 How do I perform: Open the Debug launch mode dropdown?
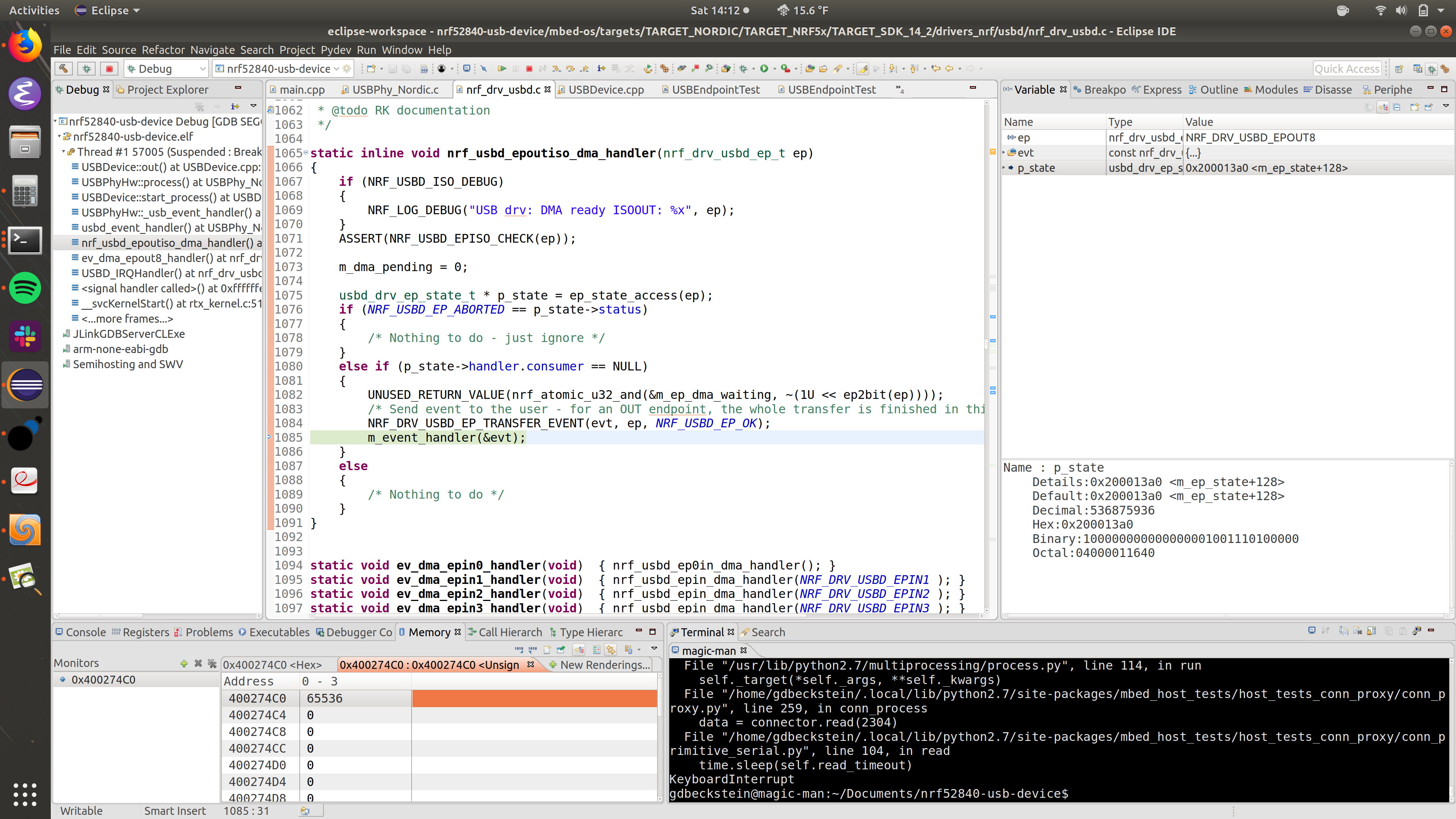click(x=202, y=68)
